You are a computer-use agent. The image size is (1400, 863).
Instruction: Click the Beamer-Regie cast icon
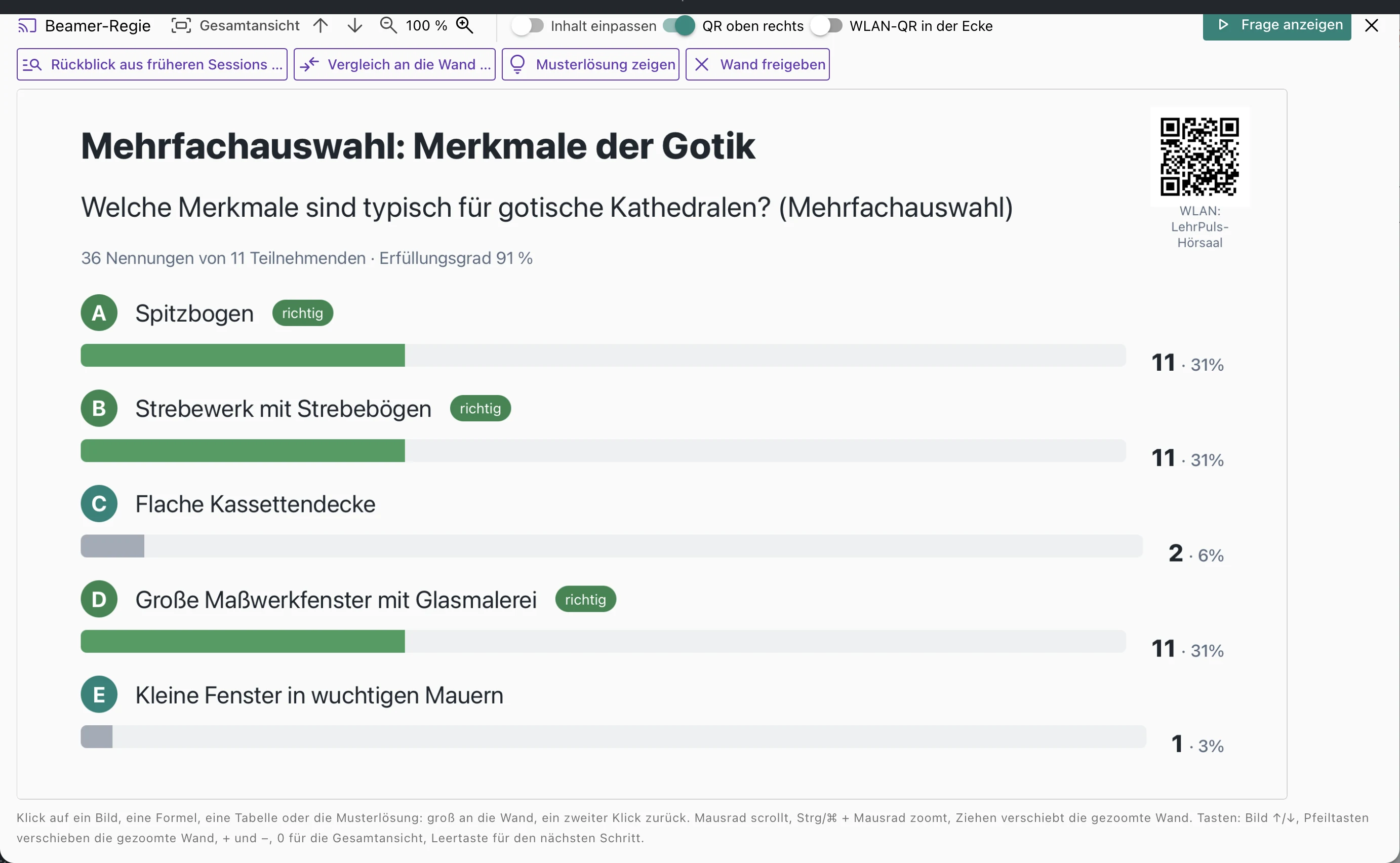click(27, 26)
